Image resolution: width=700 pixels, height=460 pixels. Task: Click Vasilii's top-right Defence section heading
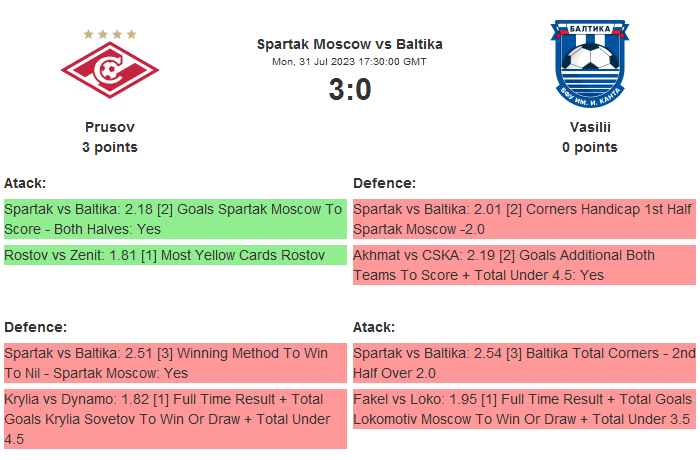point(385,183)
